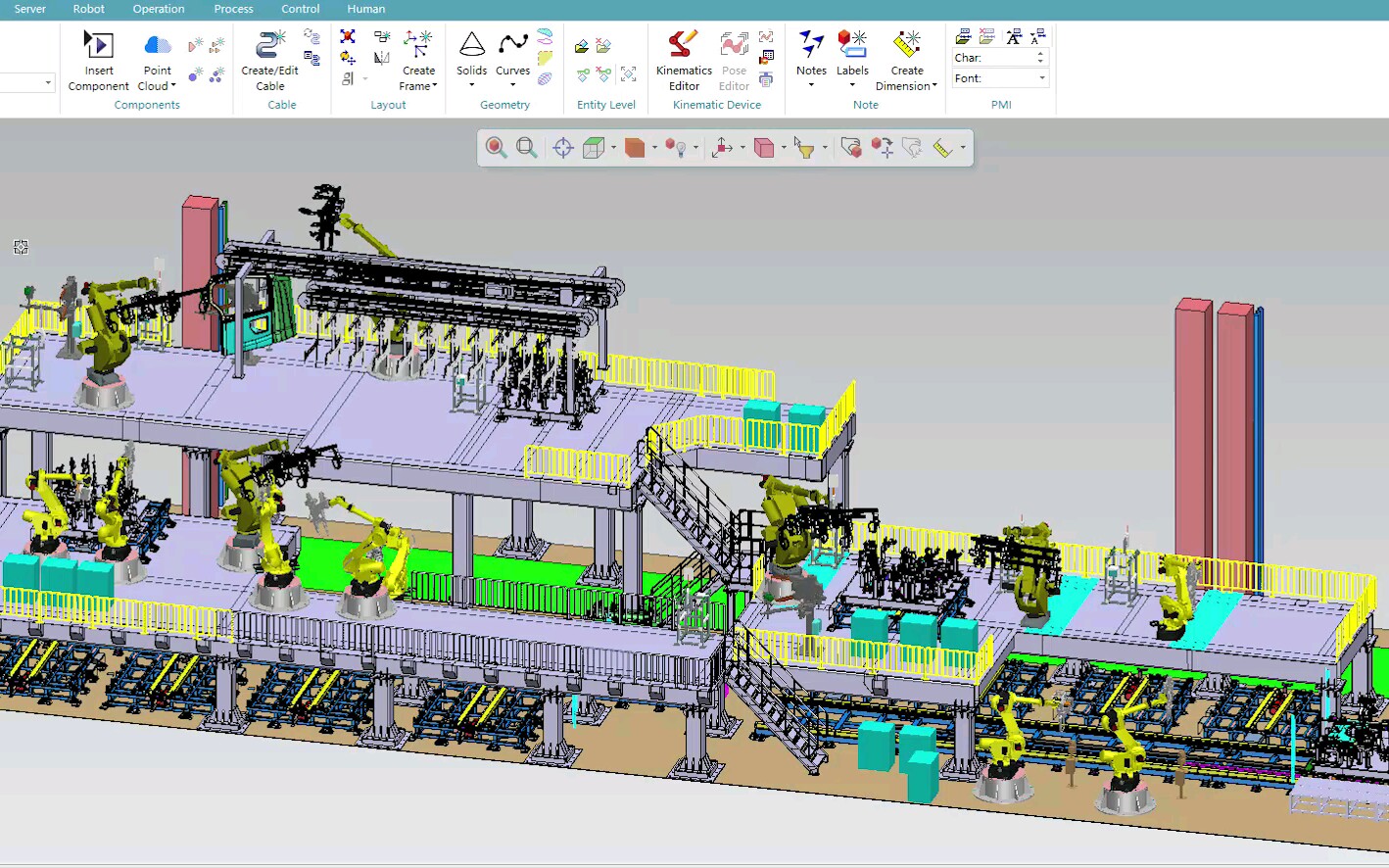
Task: Click the red X icon in Layout group
Action: pyautogui.click(x=348, y=36)
